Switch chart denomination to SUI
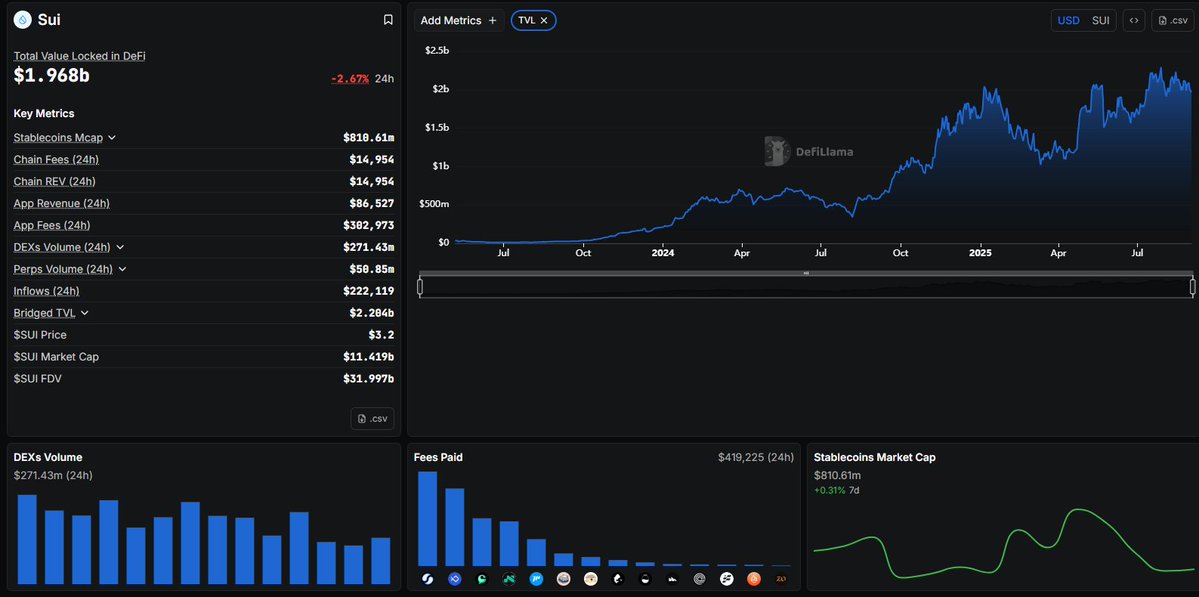1199x597 pixels. click(x=1100, y=21)
